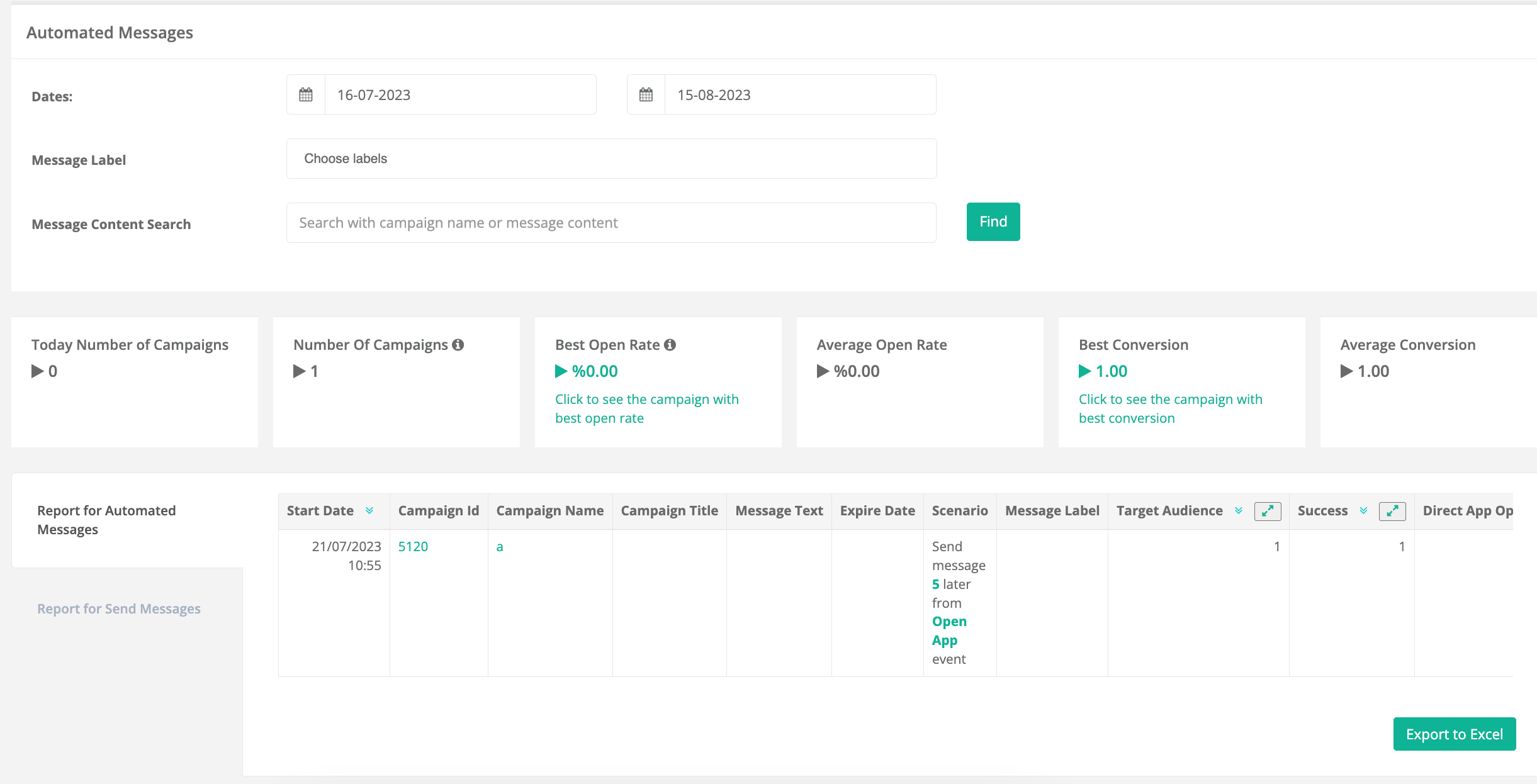Click the start date calendar icon
This screenshot has height=784, width=1537.
coord(306,95)
